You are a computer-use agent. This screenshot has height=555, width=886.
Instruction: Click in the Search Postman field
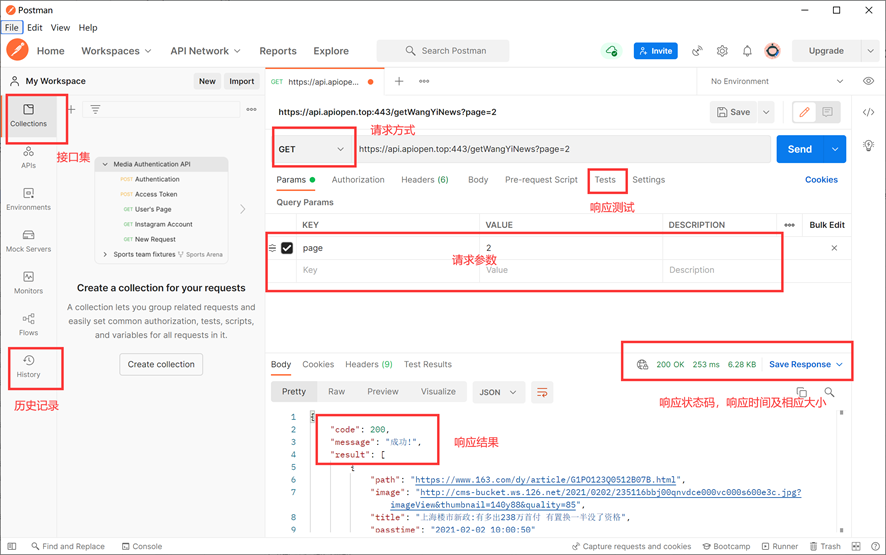(x=443, y=51)
